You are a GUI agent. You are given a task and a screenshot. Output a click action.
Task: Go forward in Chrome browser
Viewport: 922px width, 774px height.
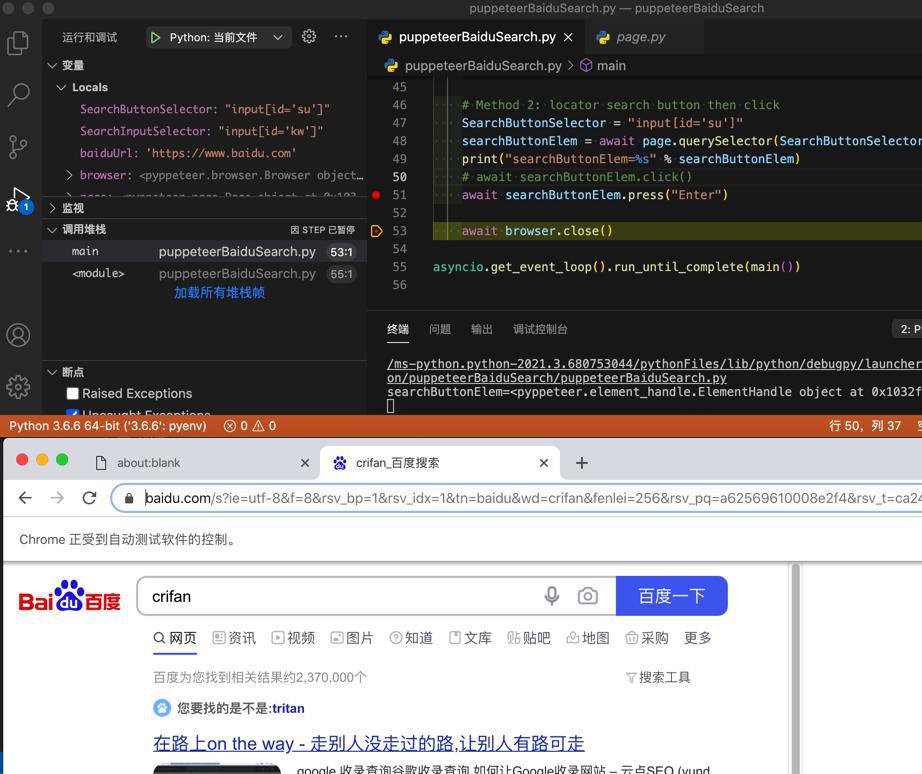pyautogui.click(x=57, y=498)
